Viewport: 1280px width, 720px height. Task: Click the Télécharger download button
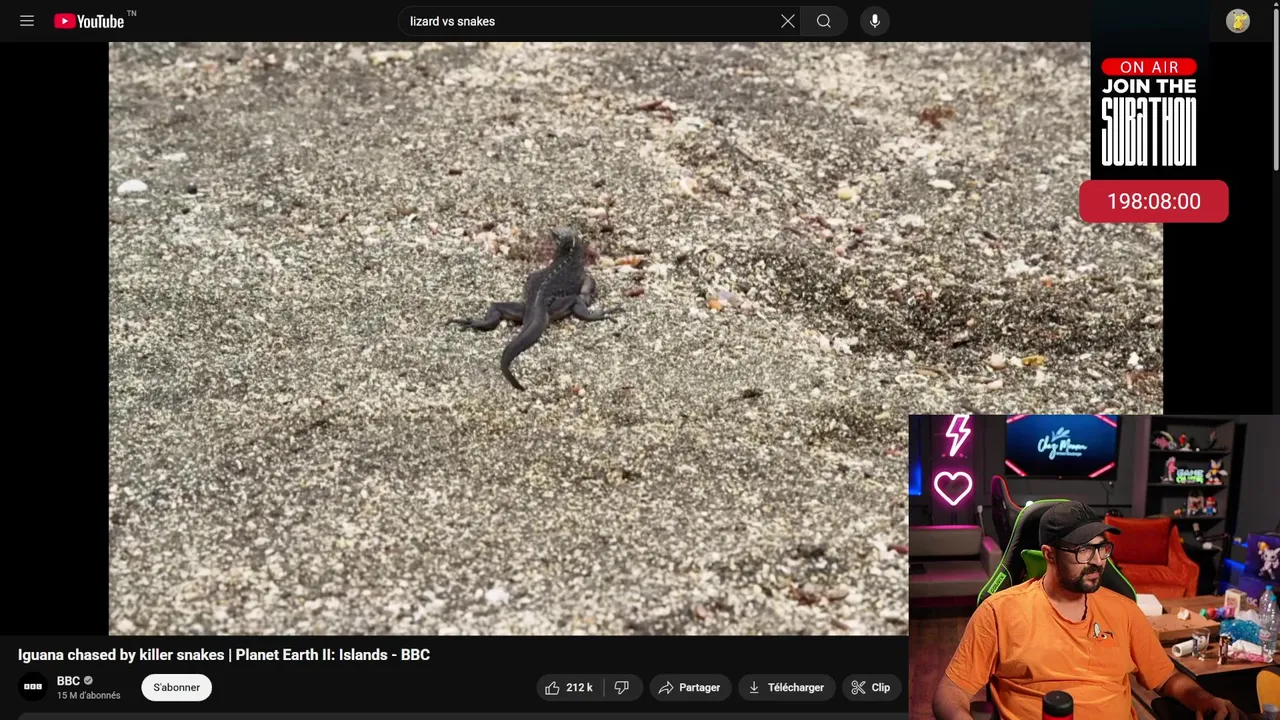786,687
